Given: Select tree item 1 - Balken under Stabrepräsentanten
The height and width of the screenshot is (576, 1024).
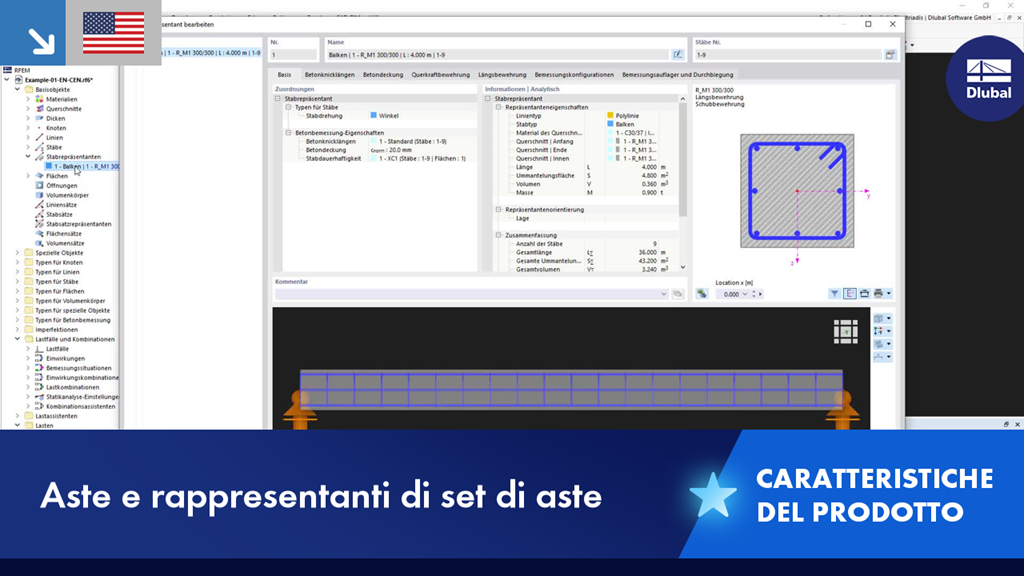Looking at the screenshot, I should click(x=82, y=167).
